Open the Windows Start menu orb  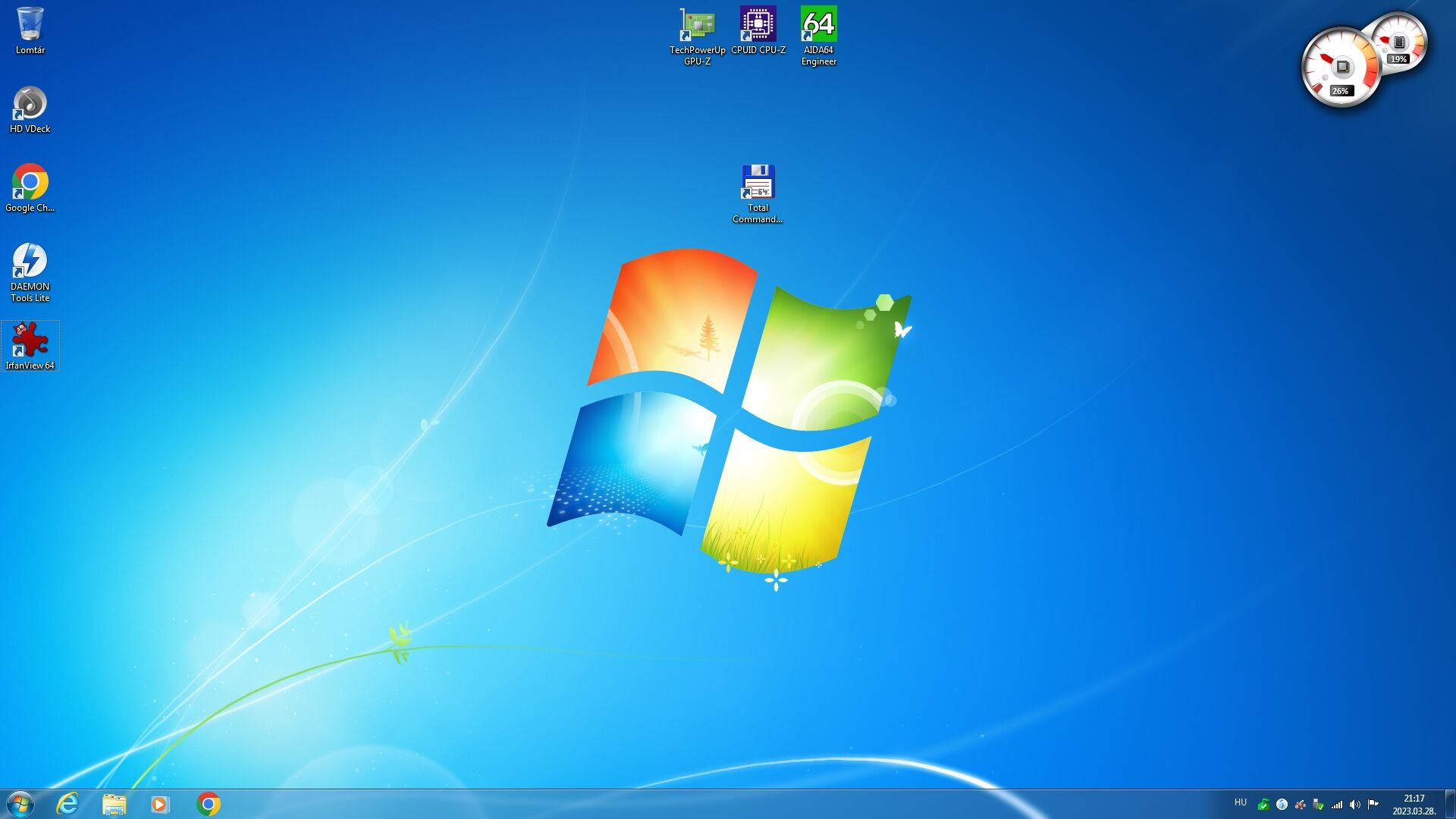coord(20,804)
